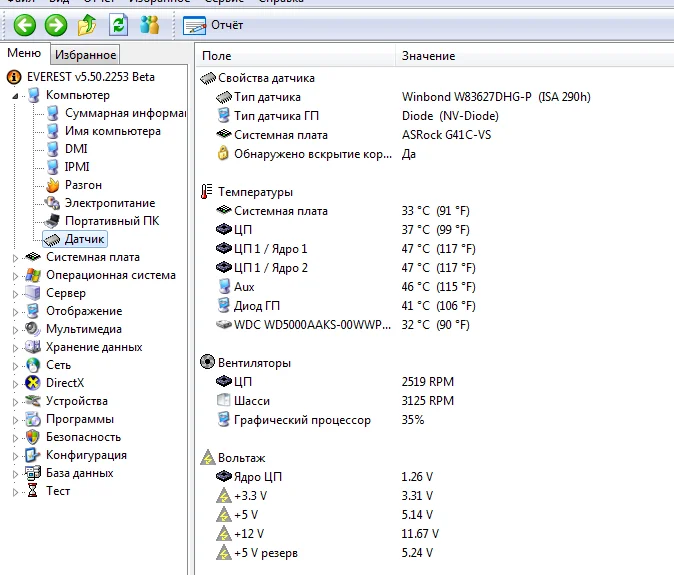Select the Диод ГП row
The height and width of the screenshot is (575, 674).
[x=435, y=306]
